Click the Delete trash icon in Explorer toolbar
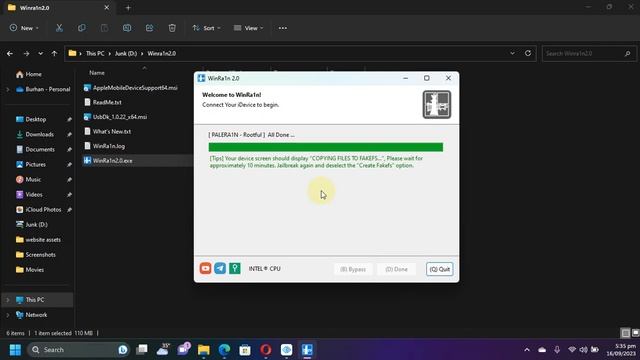This screenshot has height=360, width=640. pyautogui.click(x=172, y=28)
